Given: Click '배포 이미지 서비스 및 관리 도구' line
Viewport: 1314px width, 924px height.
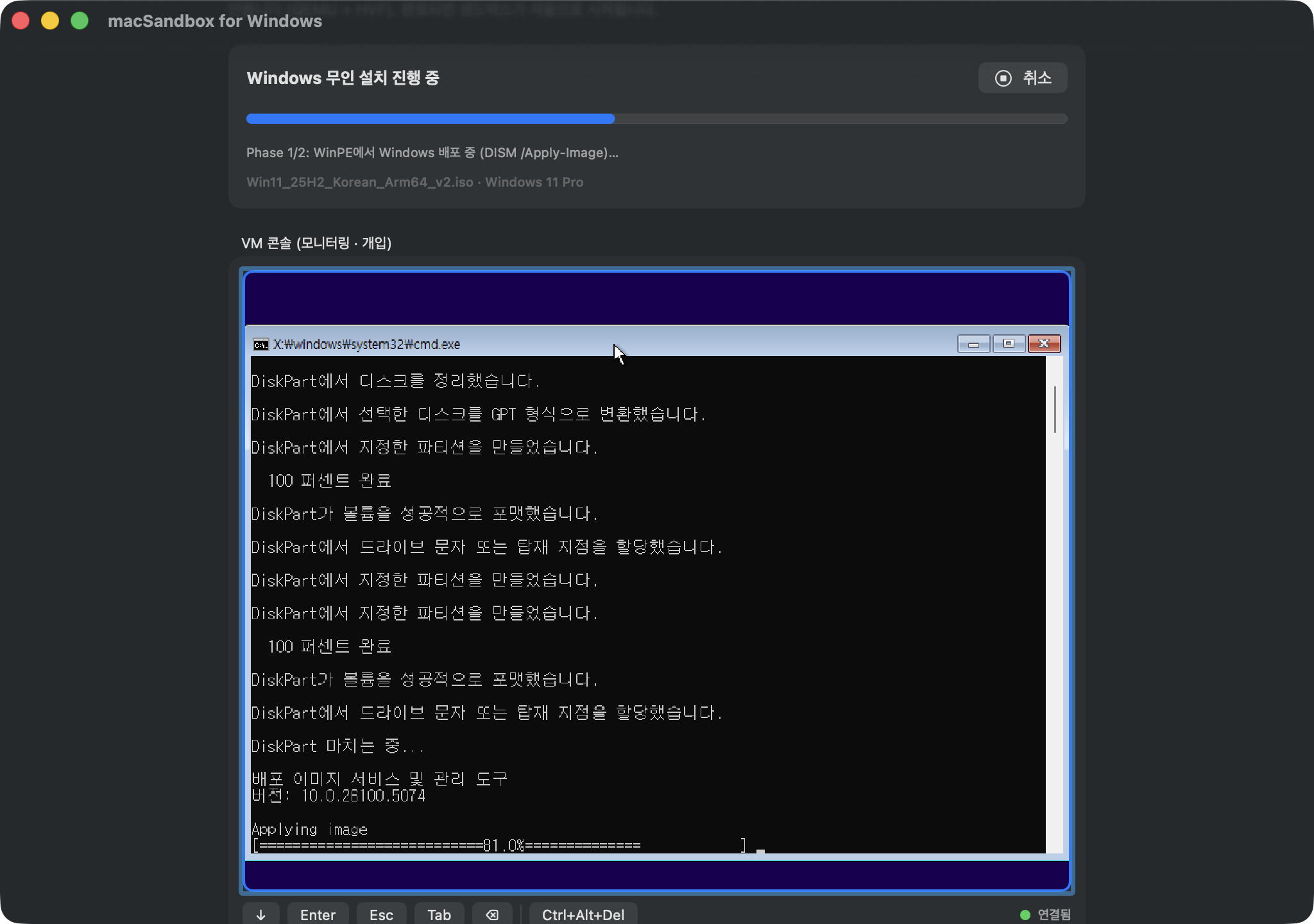Looking at the screenshot, I should click(379, 779).
